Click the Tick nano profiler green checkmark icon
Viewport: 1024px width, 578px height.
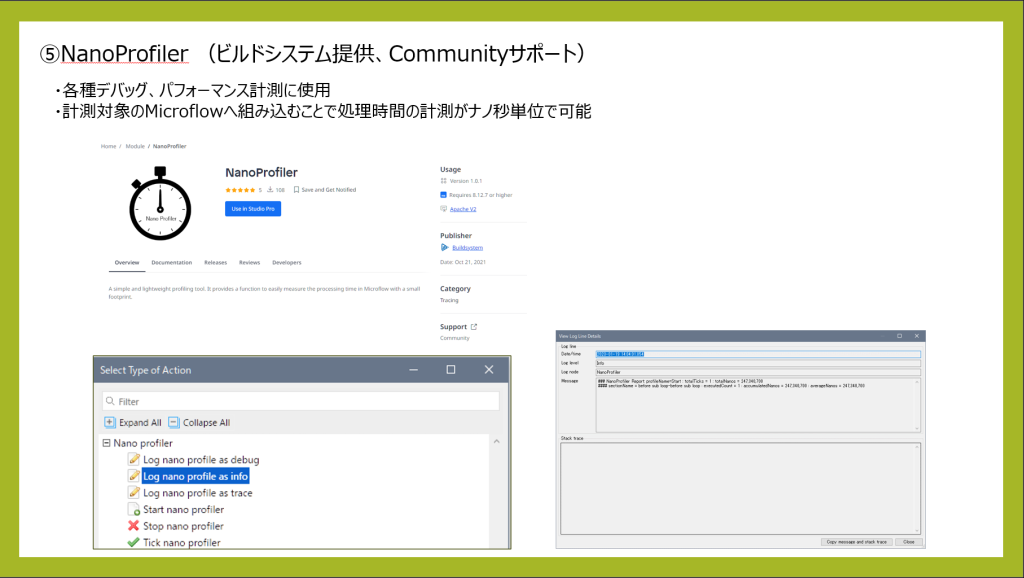pyautogui.click(x=134, y=542)
